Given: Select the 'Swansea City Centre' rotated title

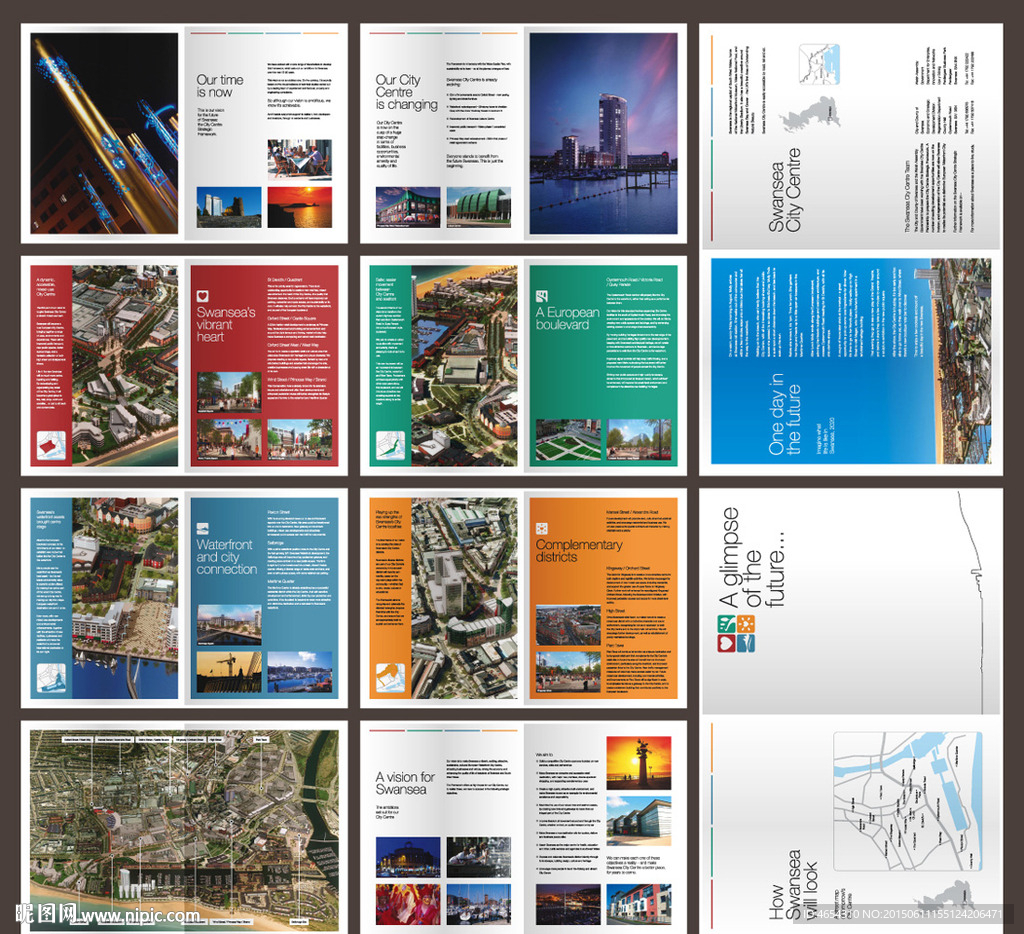Looking at the screenshot, I should (x=784, y=190).
